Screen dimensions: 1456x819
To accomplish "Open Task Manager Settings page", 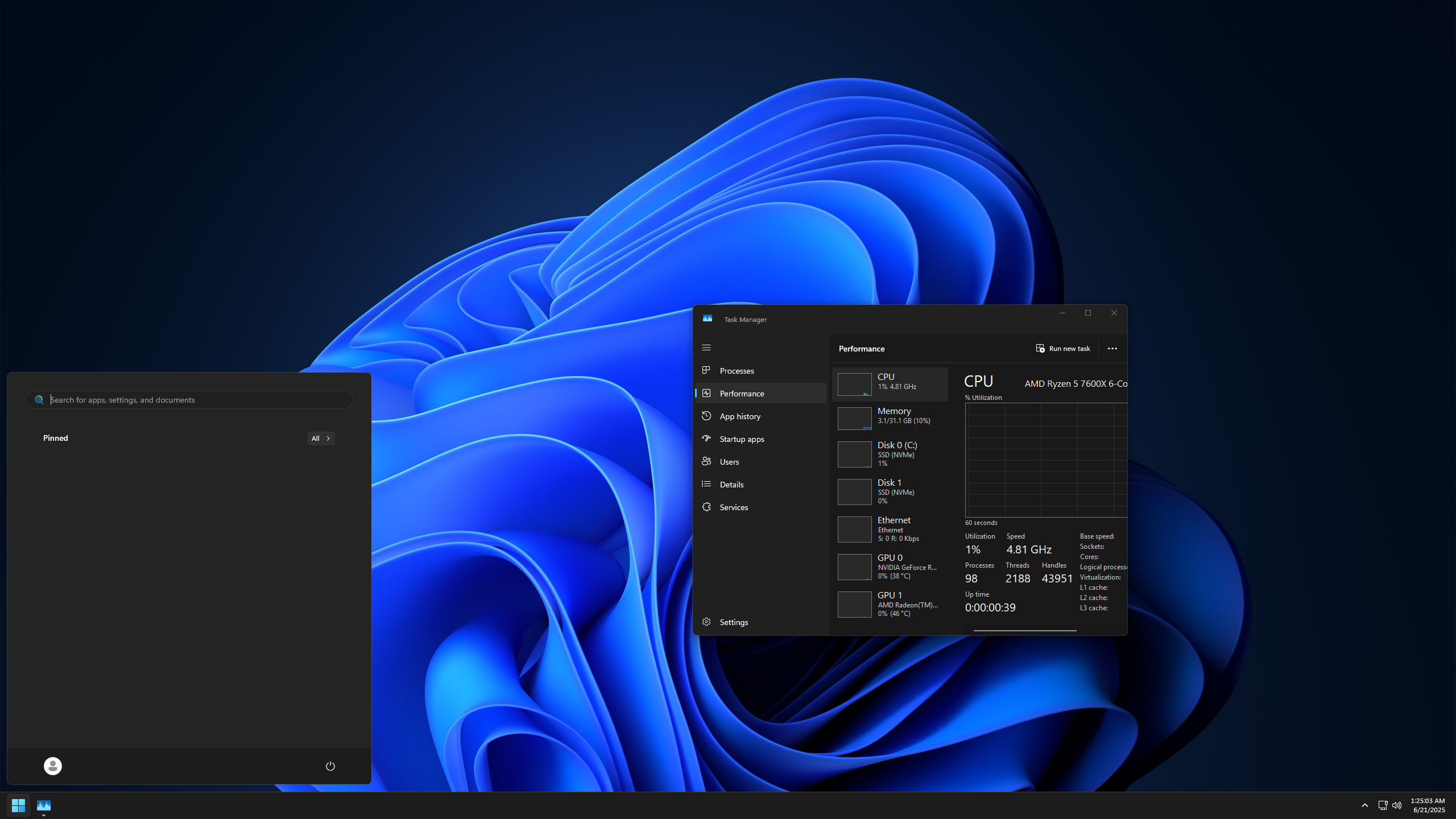I will click(761, 622).
